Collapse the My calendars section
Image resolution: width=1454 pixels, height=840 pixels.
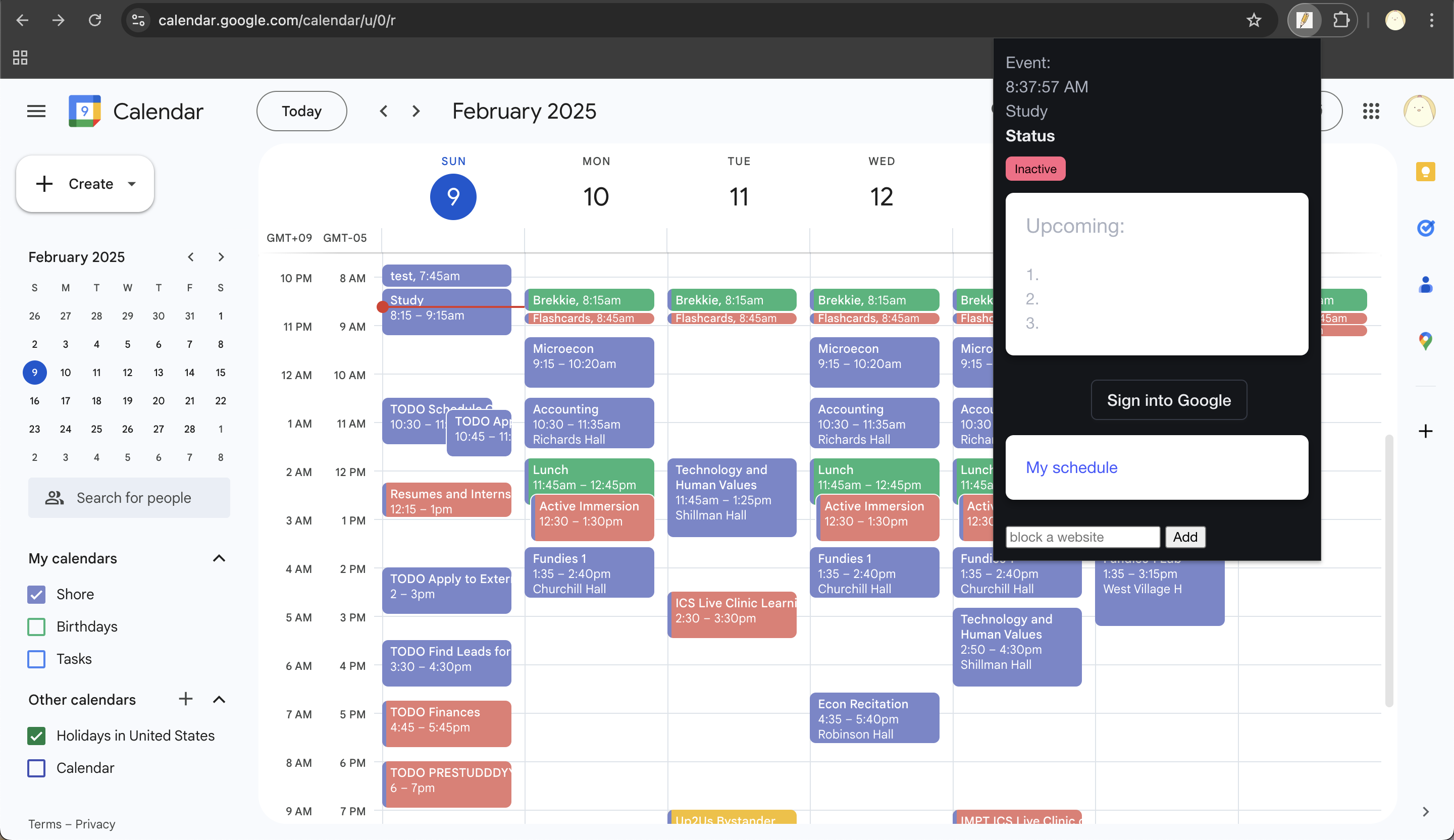click(219, 558)
